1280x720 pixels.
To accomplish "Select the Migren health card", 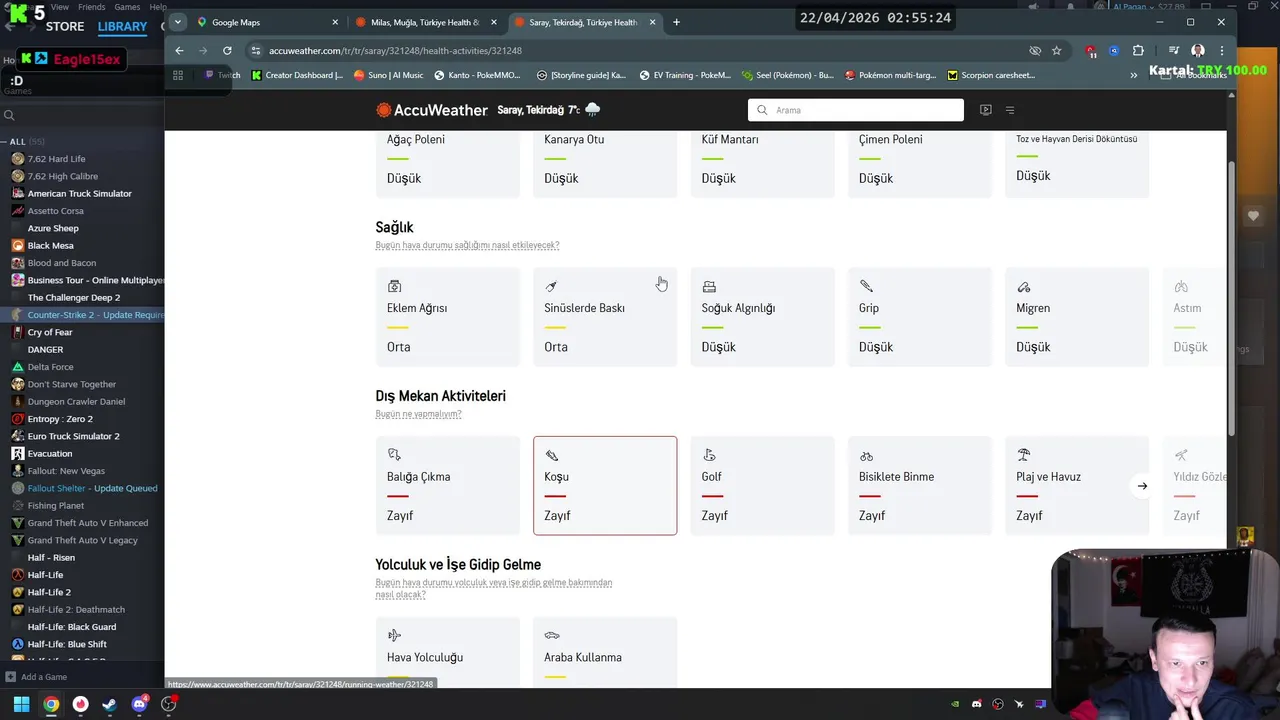I will pyautogui.click(x=1077, y=317).
